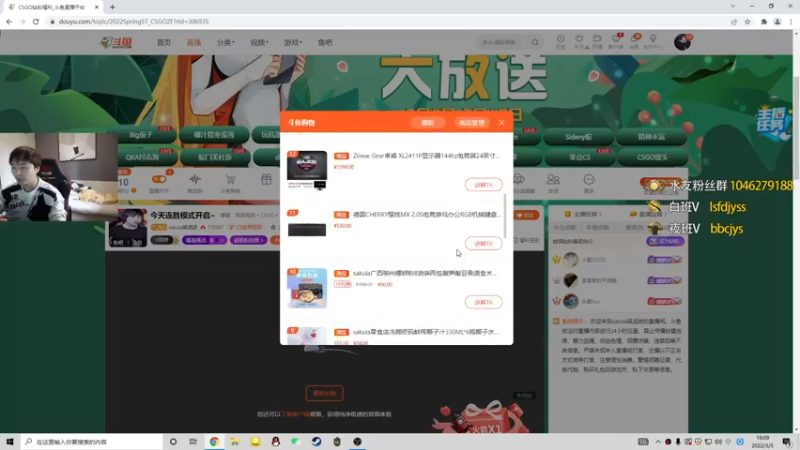Click the Douyu logo
Viewport: 800px width, 450px height.
116,42
